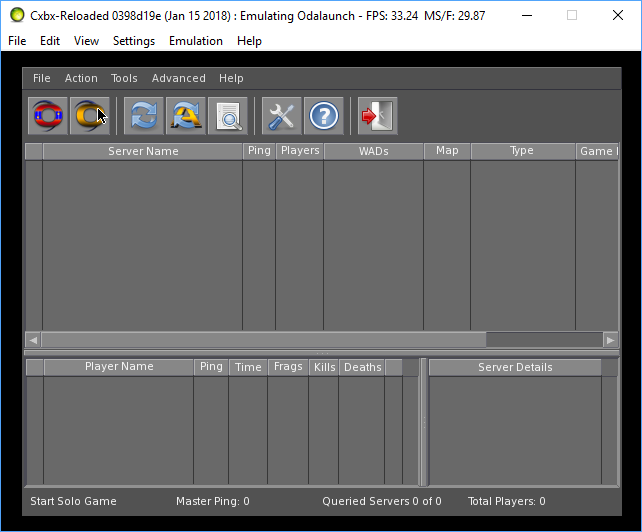This screenshot has width=642, height=532.
Task: Open Cxbx Emulation menu
Action: point(196,41)
